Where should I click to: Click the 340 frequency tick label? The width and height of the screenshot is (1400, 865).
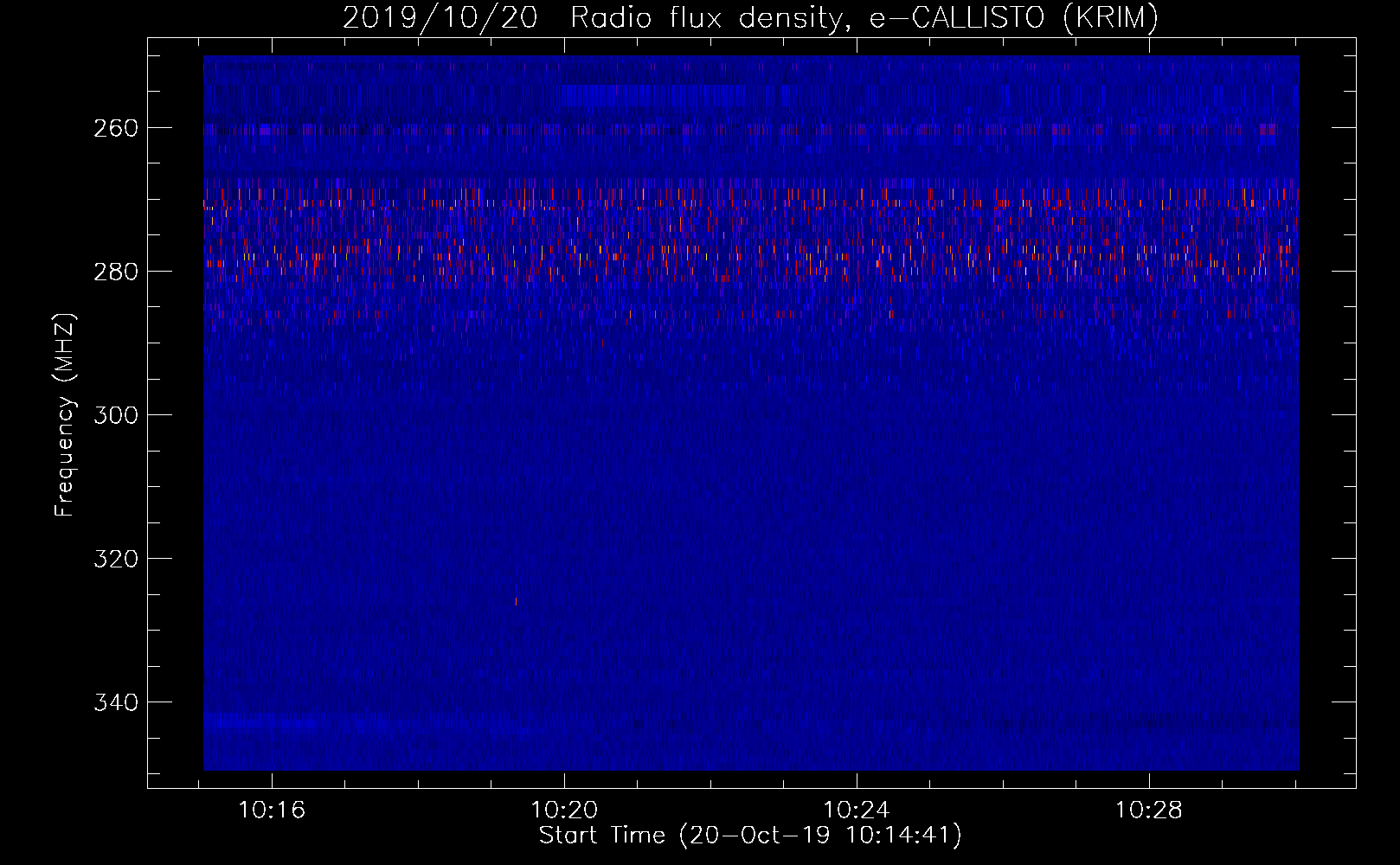116,702
